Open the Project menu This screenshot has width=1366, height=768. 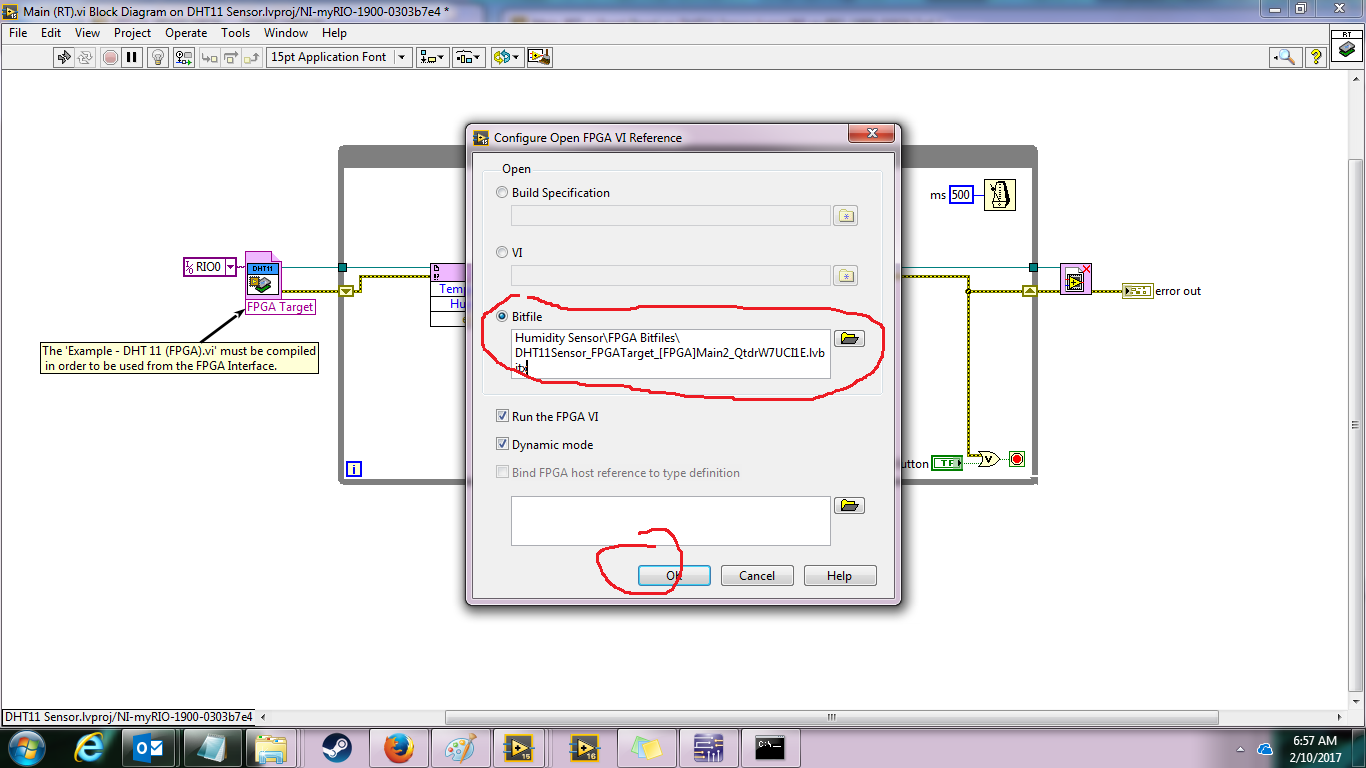(x=132, y=33)
